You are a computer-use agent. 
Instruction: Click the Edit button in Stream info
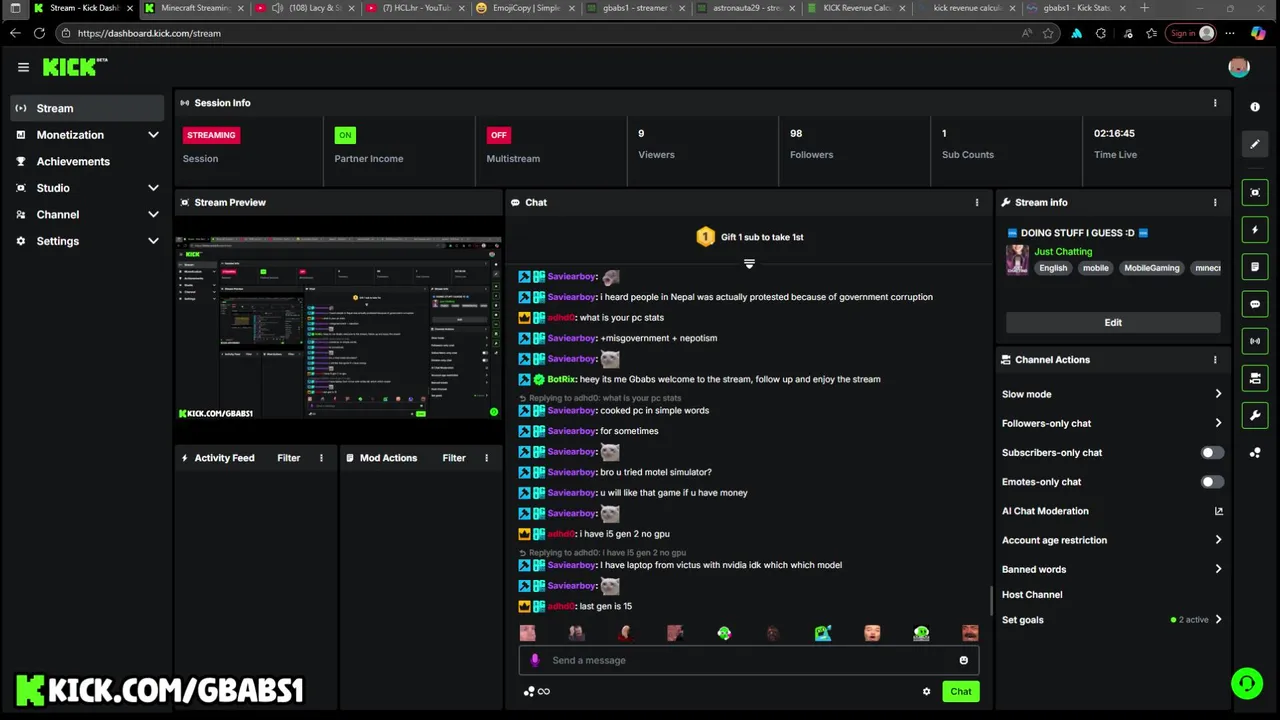click(x=1113, y=323)
